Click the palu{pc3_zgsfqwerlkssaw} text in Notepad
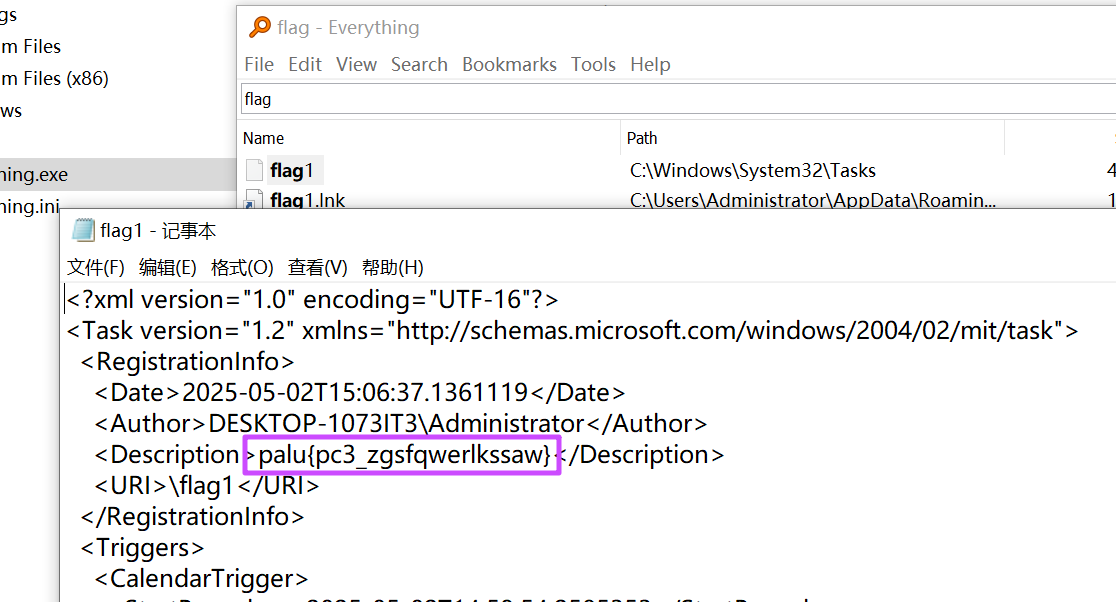The image size is (1116, 602). (404, 455)
